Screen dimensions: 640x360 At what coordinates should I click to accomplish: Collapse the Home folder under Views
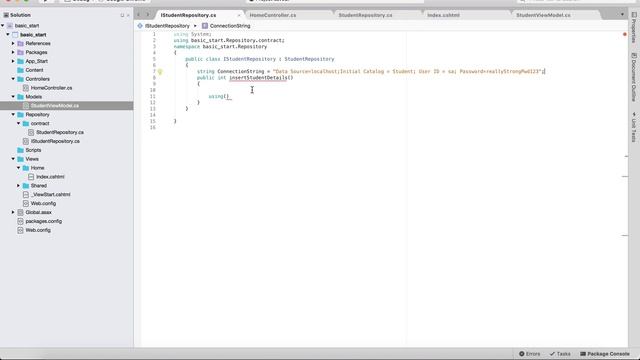pos(18,168)
